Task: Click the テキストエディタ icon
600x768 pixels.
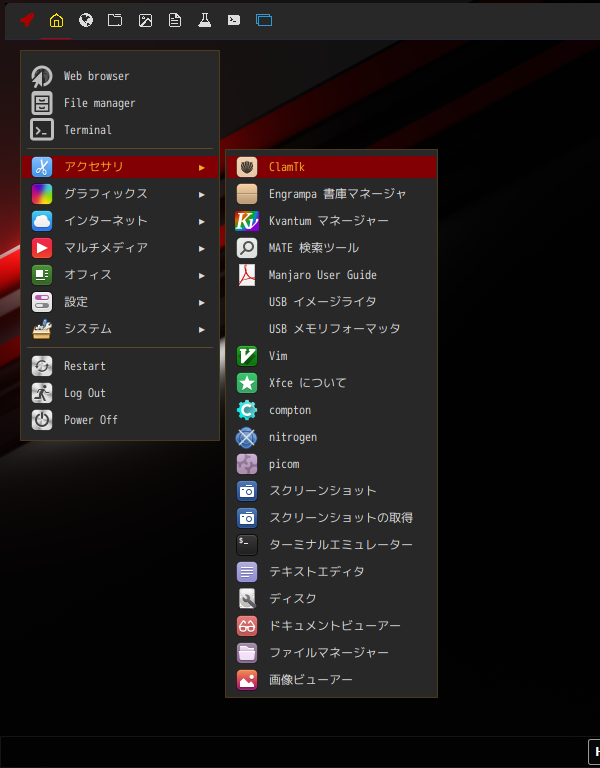Action: pyautogui.click(x=247, y=572)
